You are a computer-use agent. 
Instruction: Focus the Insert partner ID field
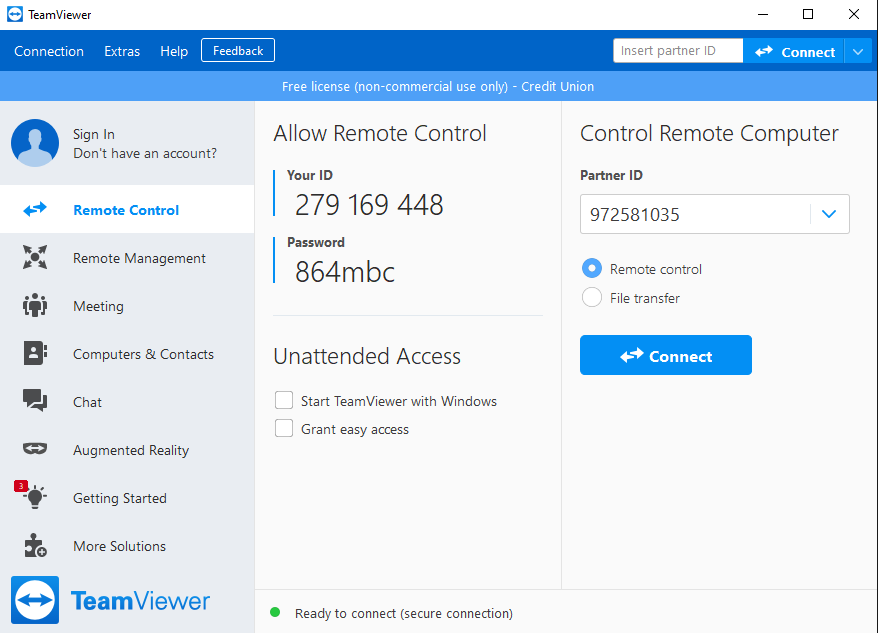(x=678, y=50)
